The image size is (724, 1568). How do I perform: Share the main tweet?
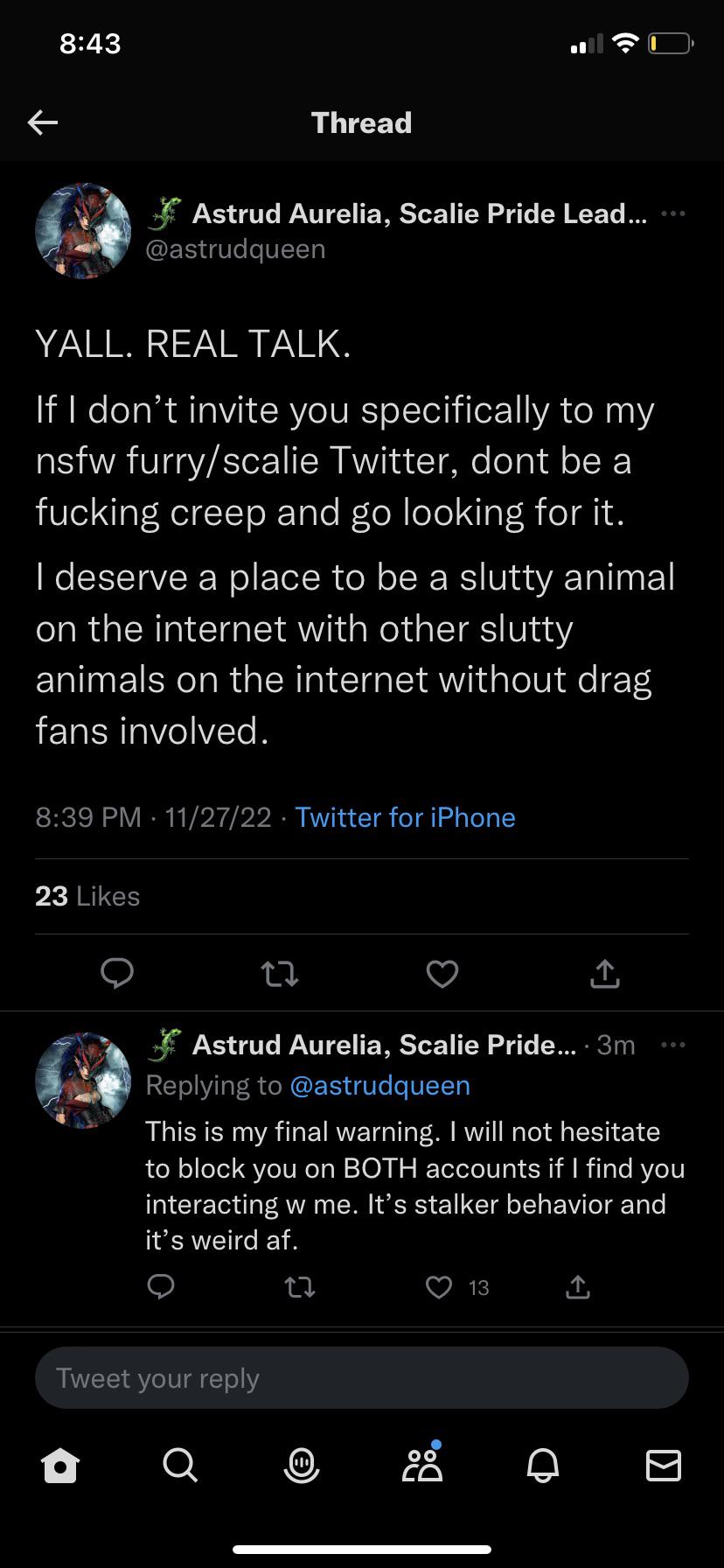click(604, 973)
